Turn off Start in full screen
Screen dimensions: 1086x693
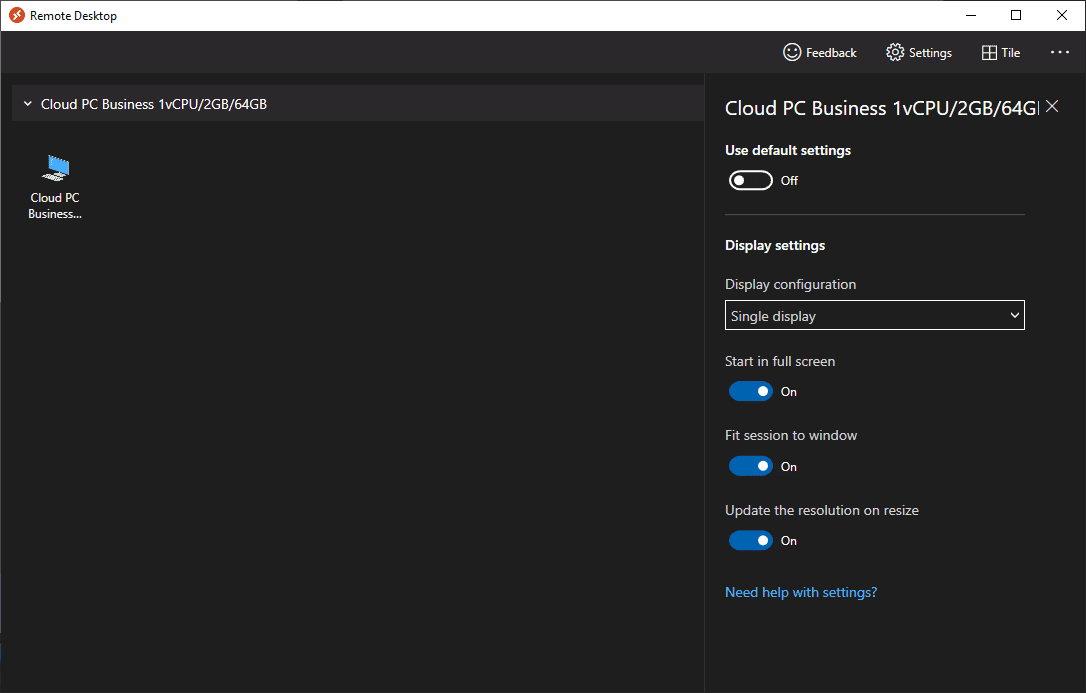click(x=750, y=392)
